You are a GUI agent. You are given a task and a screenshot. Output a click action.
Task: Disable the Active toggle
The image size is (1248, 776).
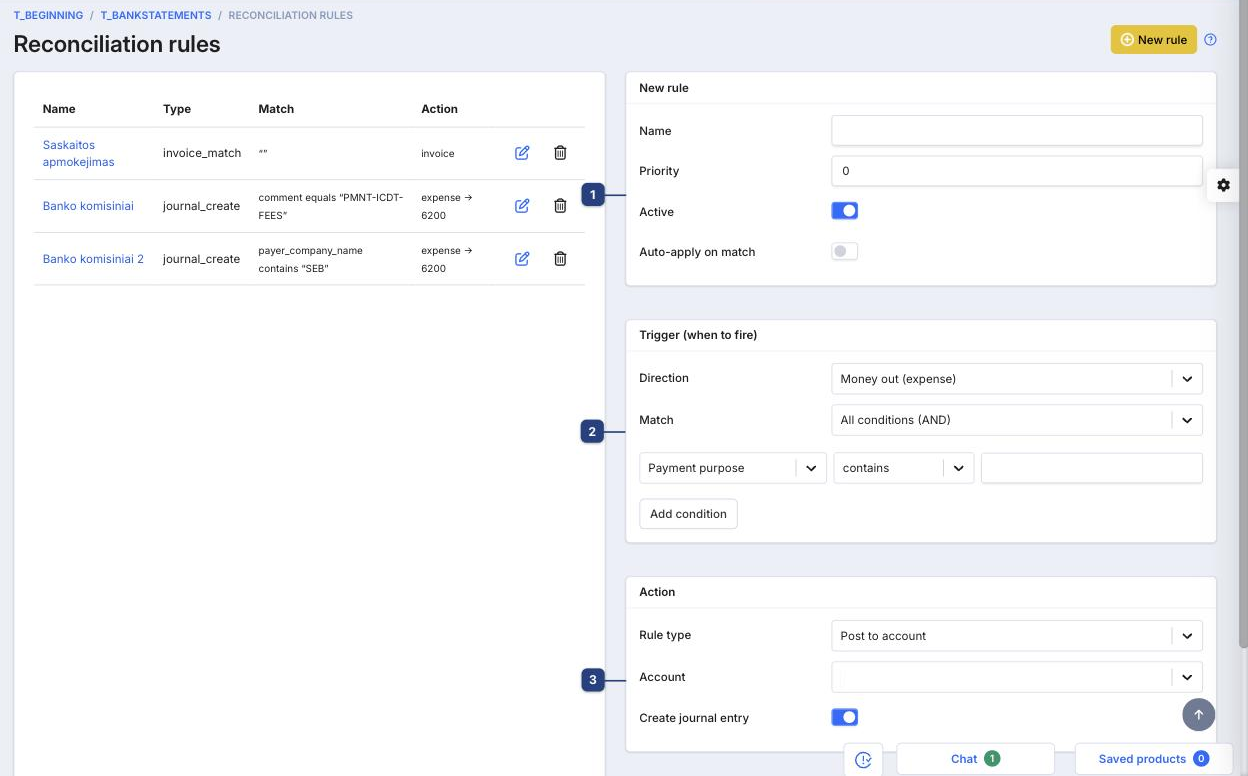click(x=845, y=211)
